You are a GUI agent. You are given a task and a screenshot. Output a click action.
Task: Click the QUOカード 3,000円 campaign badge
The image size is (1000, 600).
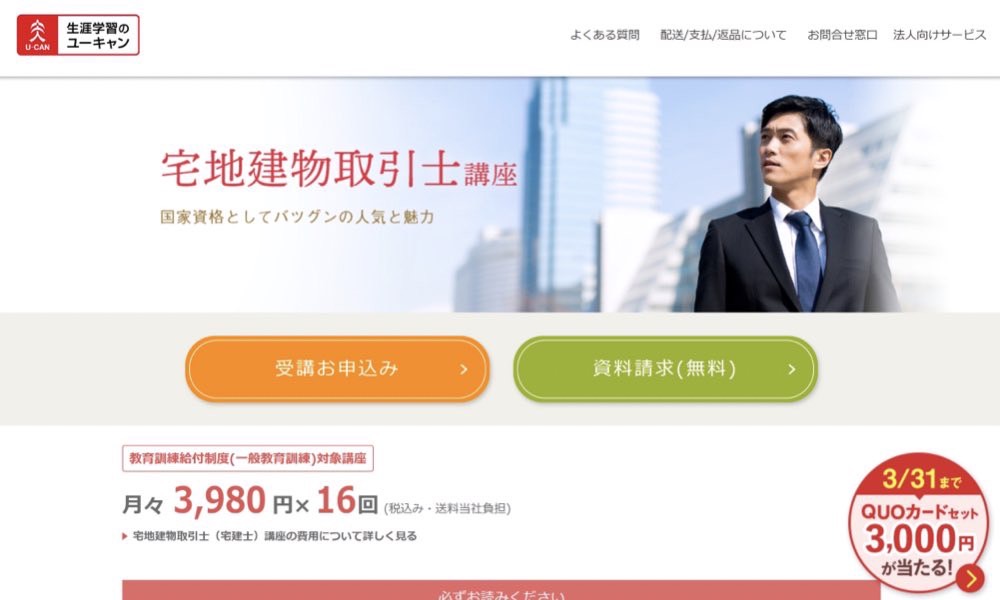pyautogui.click(x=918, y=522)
